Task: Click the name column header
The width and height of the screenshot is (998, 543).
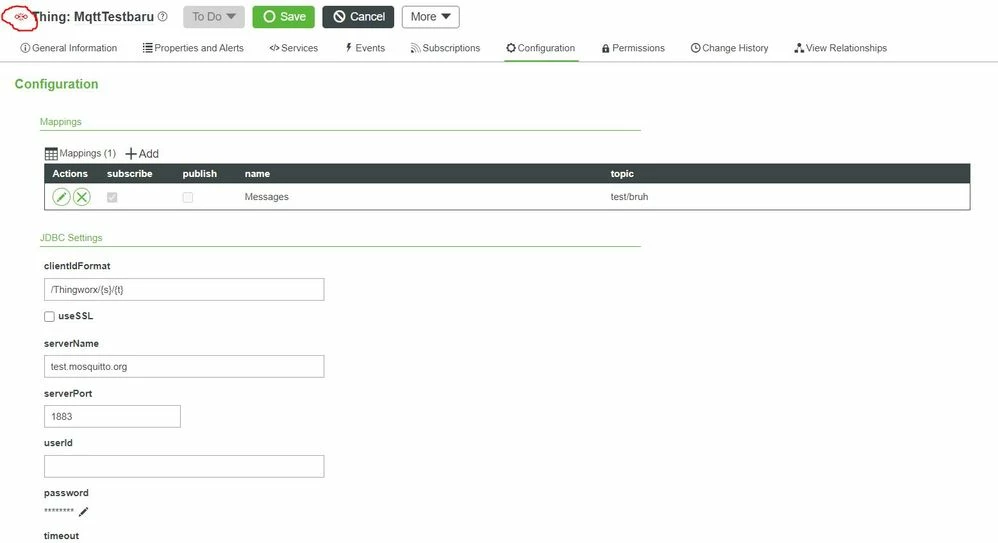Action: pyautogui.click(x=257, y=174)
